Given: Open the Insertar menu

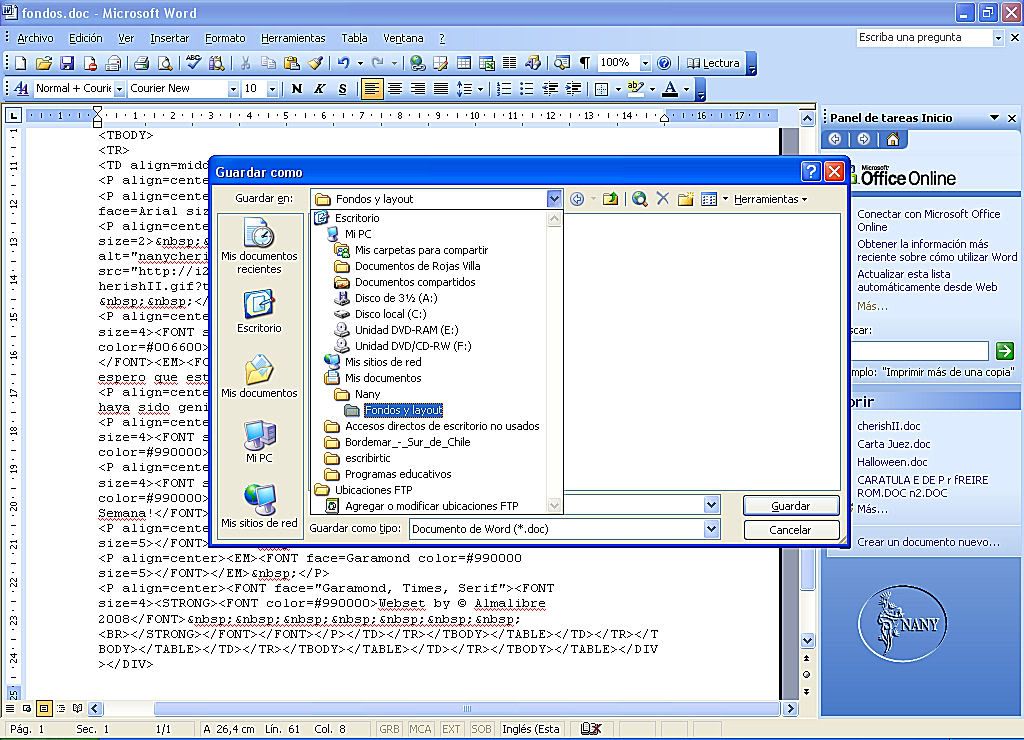Looking at the screenshot, I should (169, 38).
